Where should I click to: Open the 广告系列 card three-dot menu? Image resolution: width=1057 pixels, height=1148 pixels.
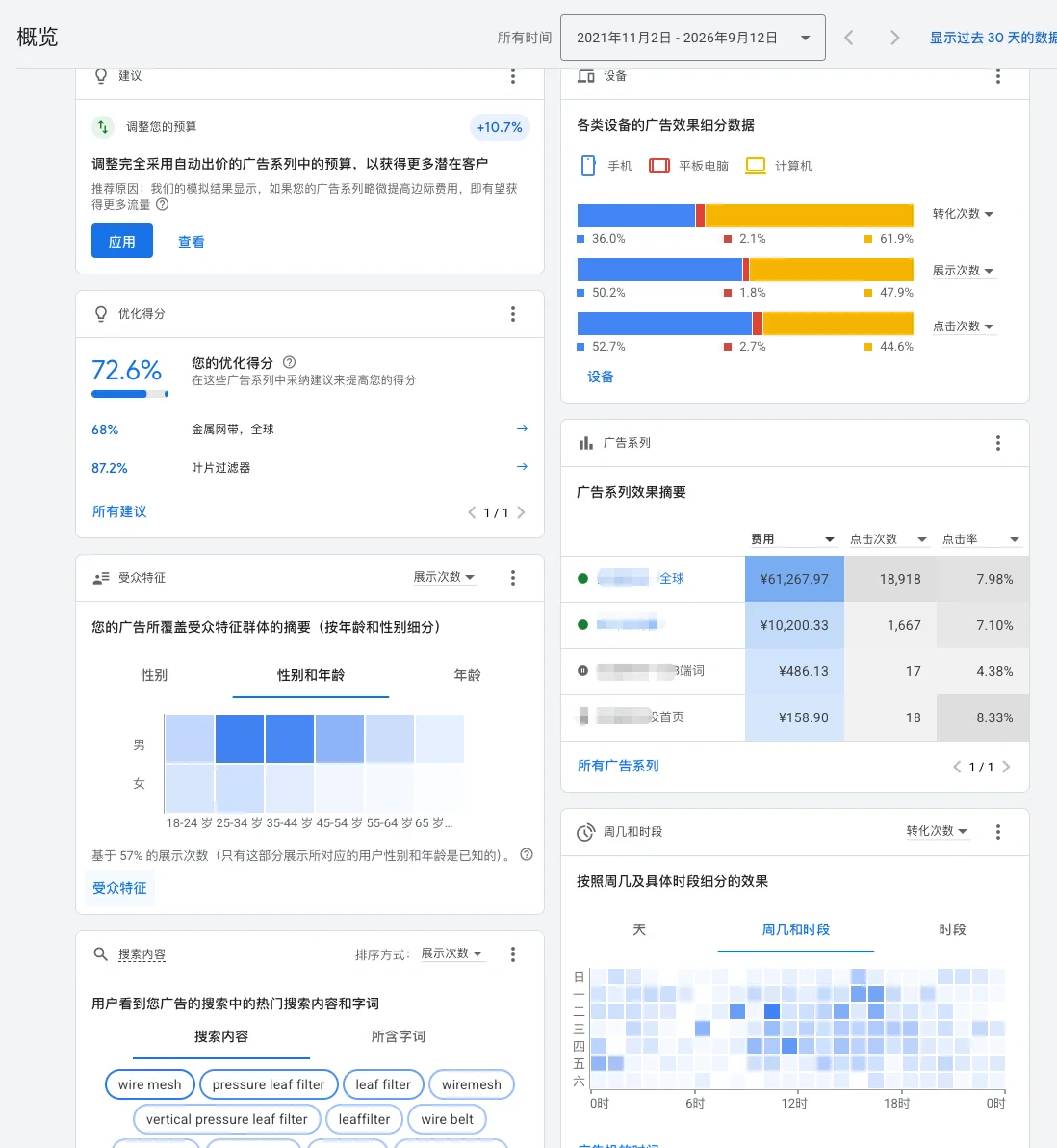(x=997, y=443)
